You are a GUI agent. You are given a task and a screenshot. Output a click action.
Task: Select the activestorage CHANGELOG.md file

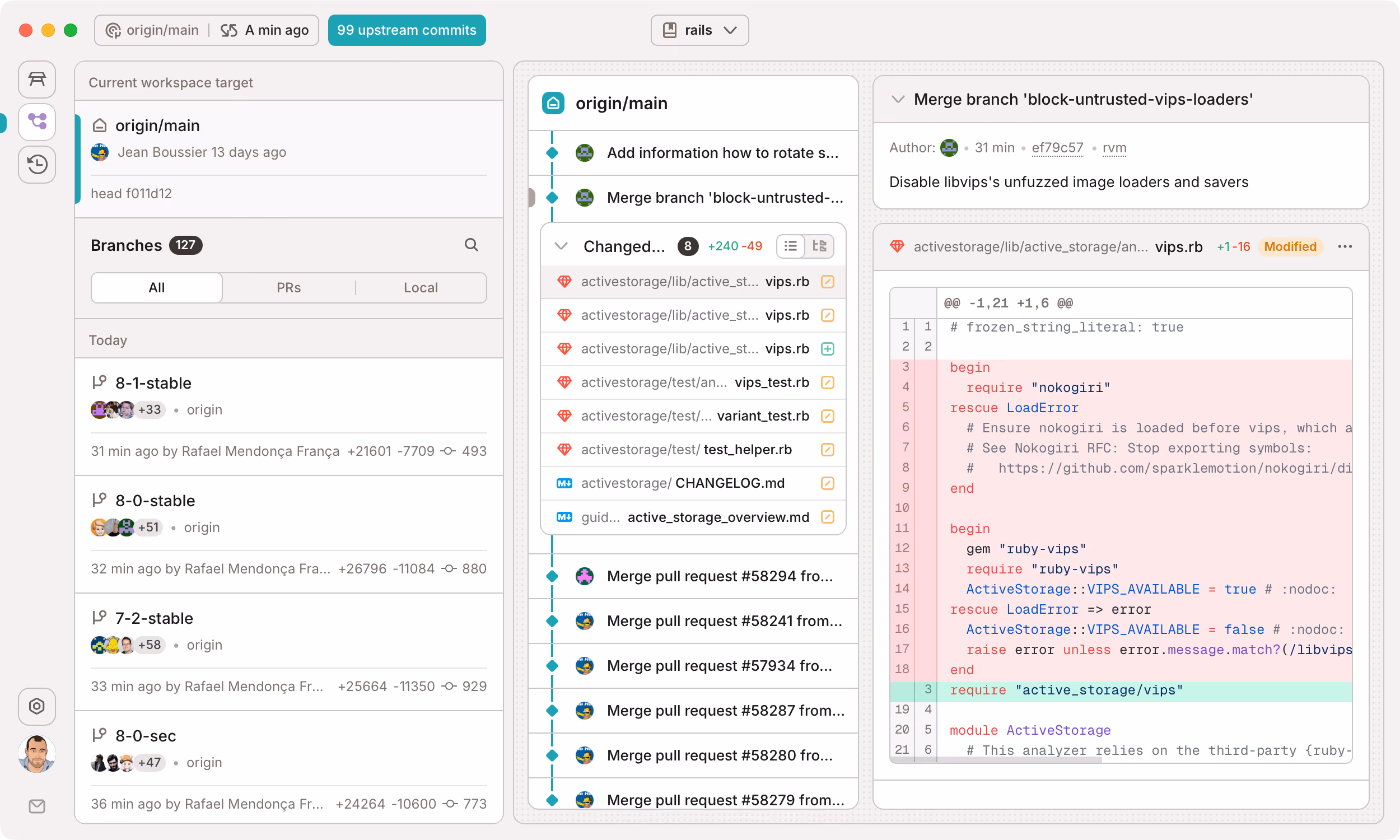(693, 483)
